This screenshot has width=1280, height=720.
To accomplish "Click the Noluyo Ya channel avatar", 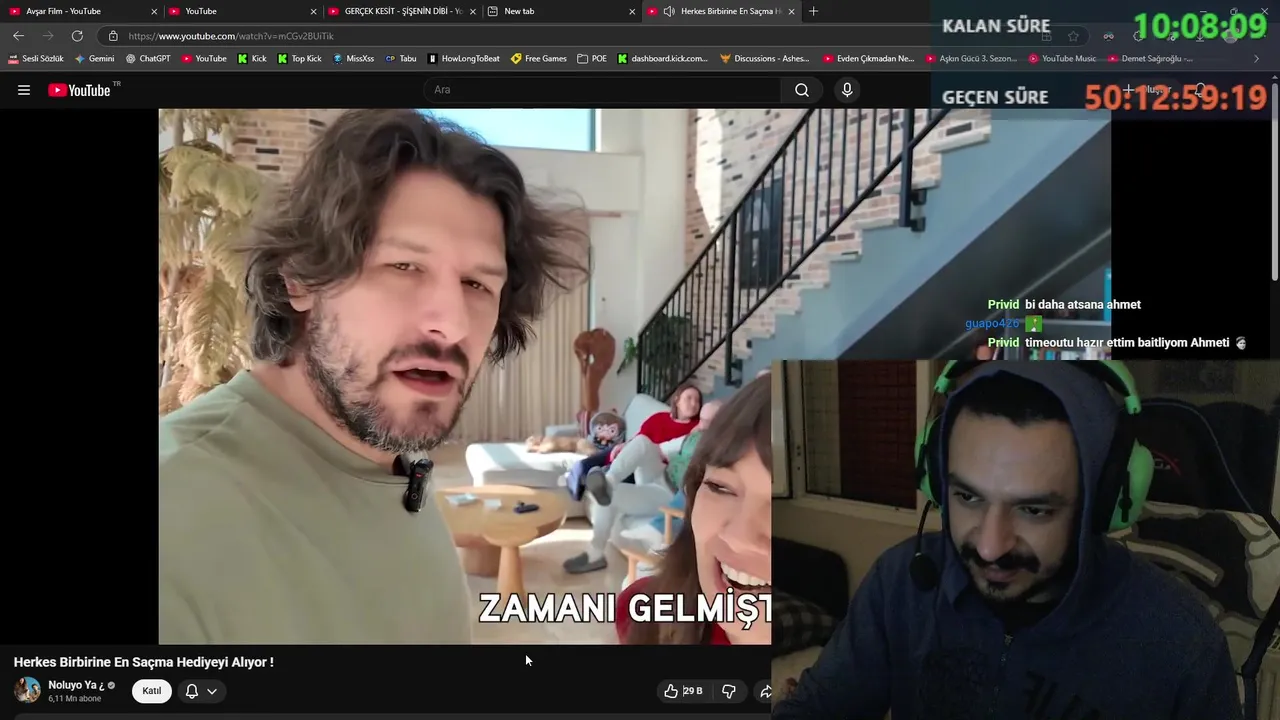I will (x=28, y=690).
